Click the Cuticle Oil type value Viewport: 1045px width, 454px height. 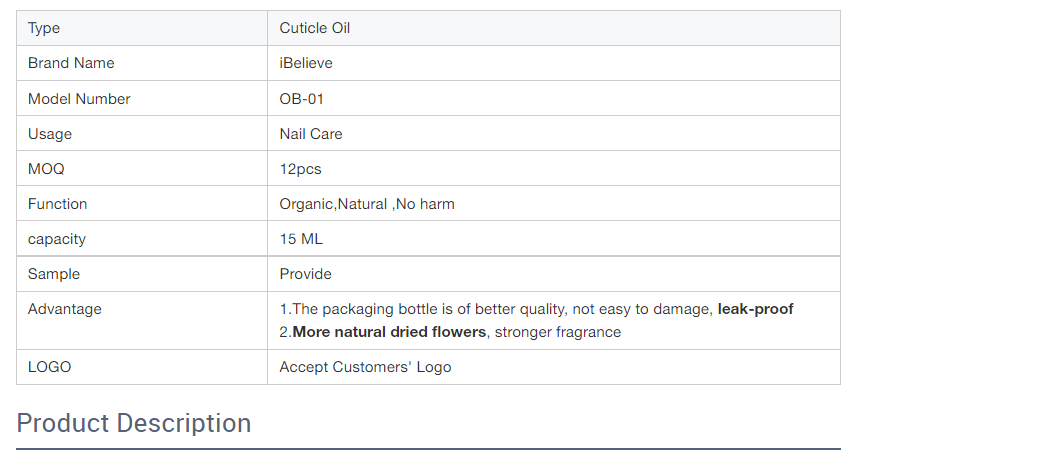[x=315, y=28]
